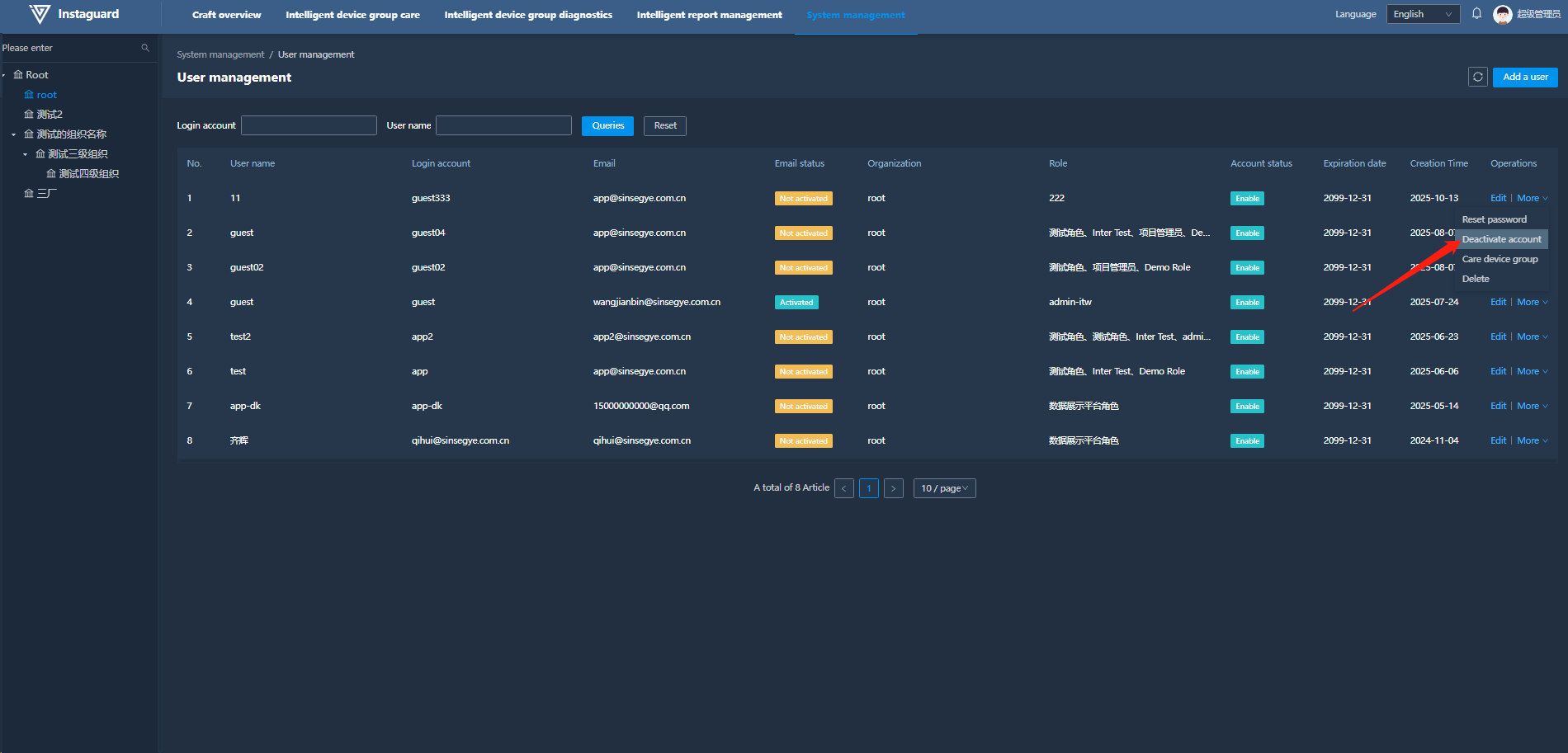The image size is (1568, 753).
Task: Go to previous page arrow in pagination
Action: tap(843, 488)
